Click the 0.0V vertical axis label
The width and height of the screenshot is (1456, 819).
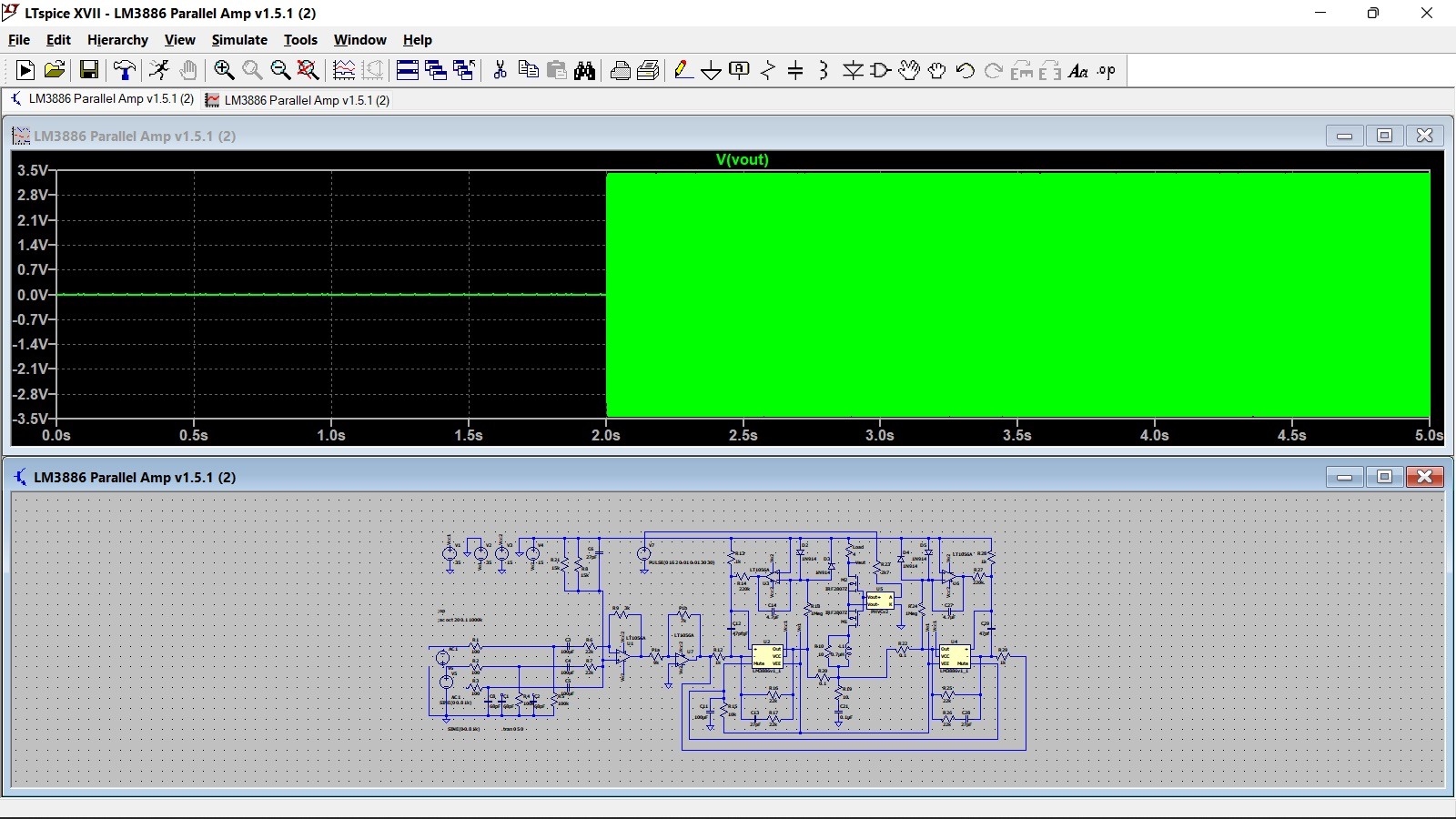(33, 295)
